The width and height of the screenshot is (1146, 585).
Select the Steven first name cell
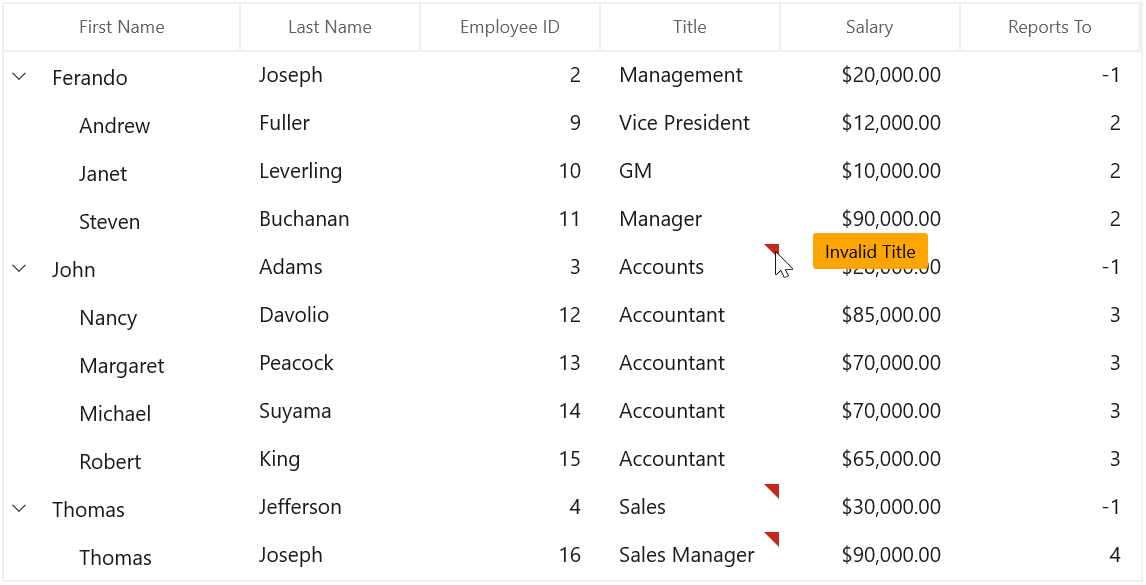121,219
